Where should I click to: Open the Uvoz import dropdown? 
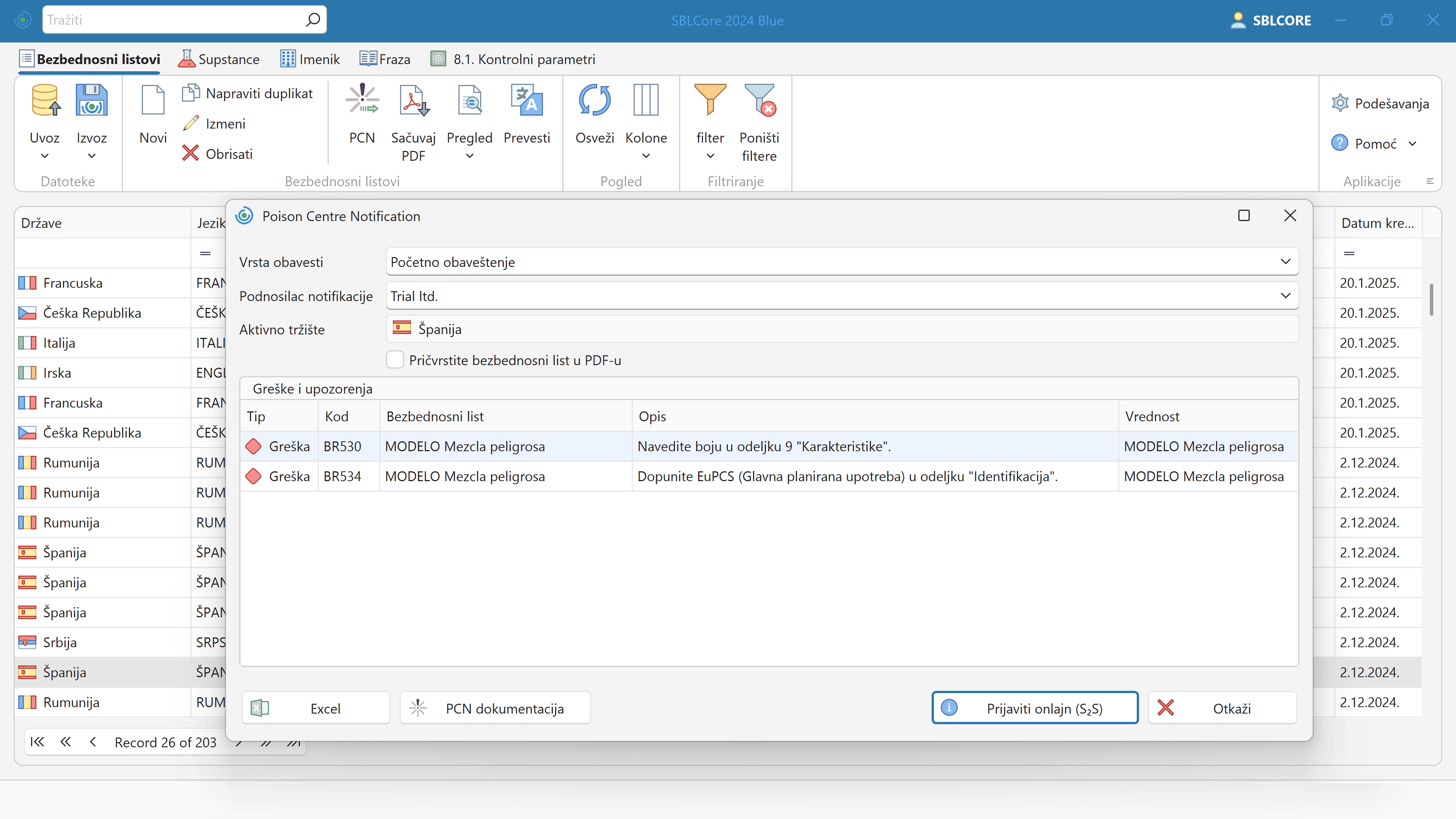pos(45,155)
